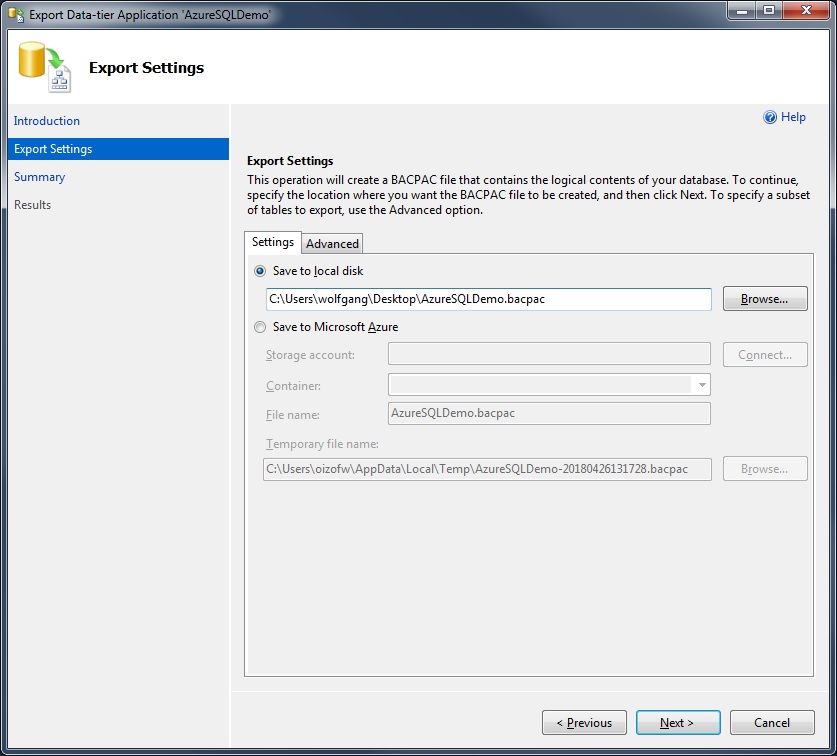Click the Previous button

coord(584,723)
